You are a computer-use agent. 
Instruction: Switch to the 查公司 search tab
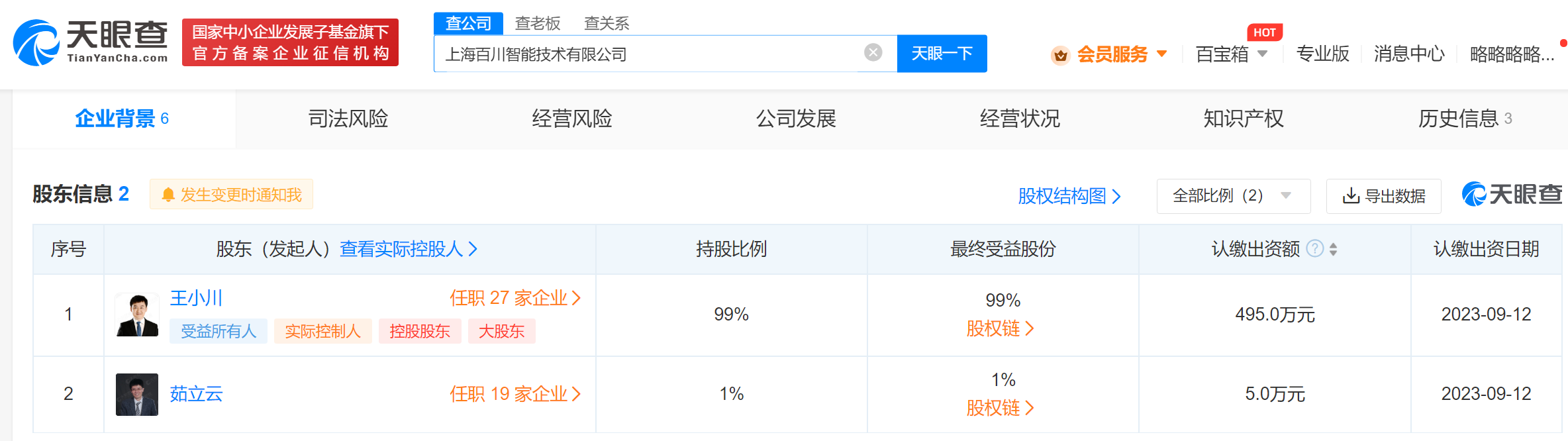[x=468, y=23]
